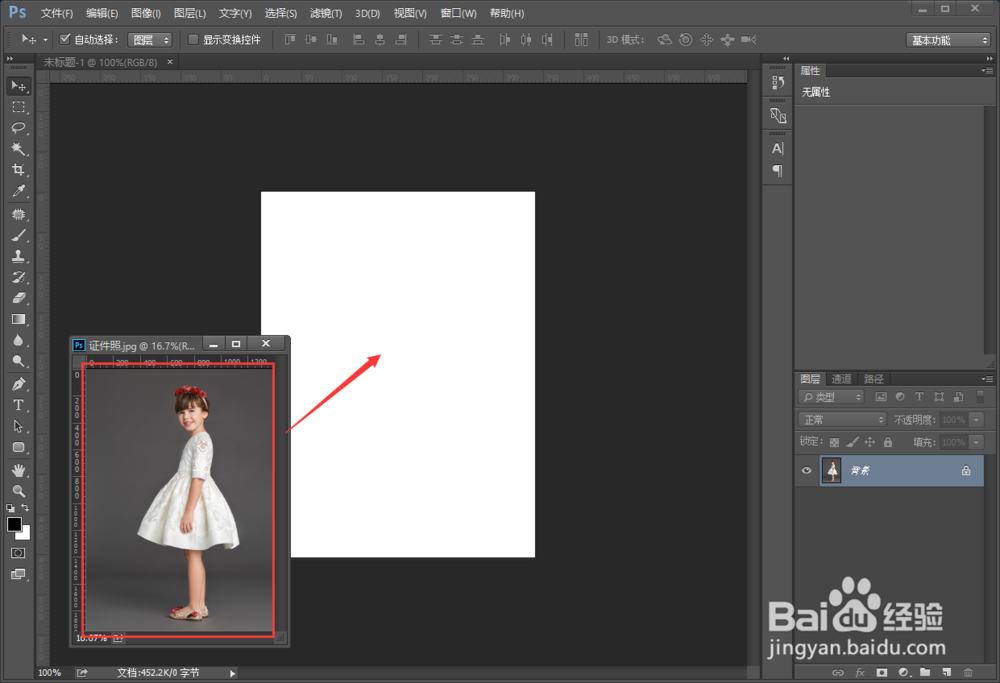Add a layer mask
The height and width of the screenshot is (683, 1000).
coord(881,672)
